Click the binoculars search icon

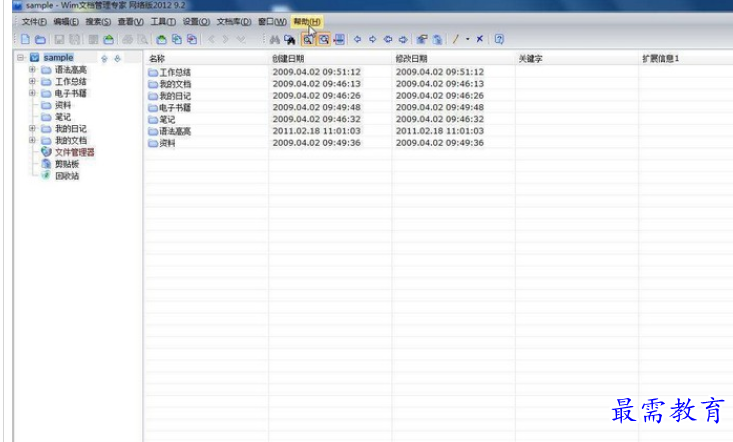click(275, 40)
